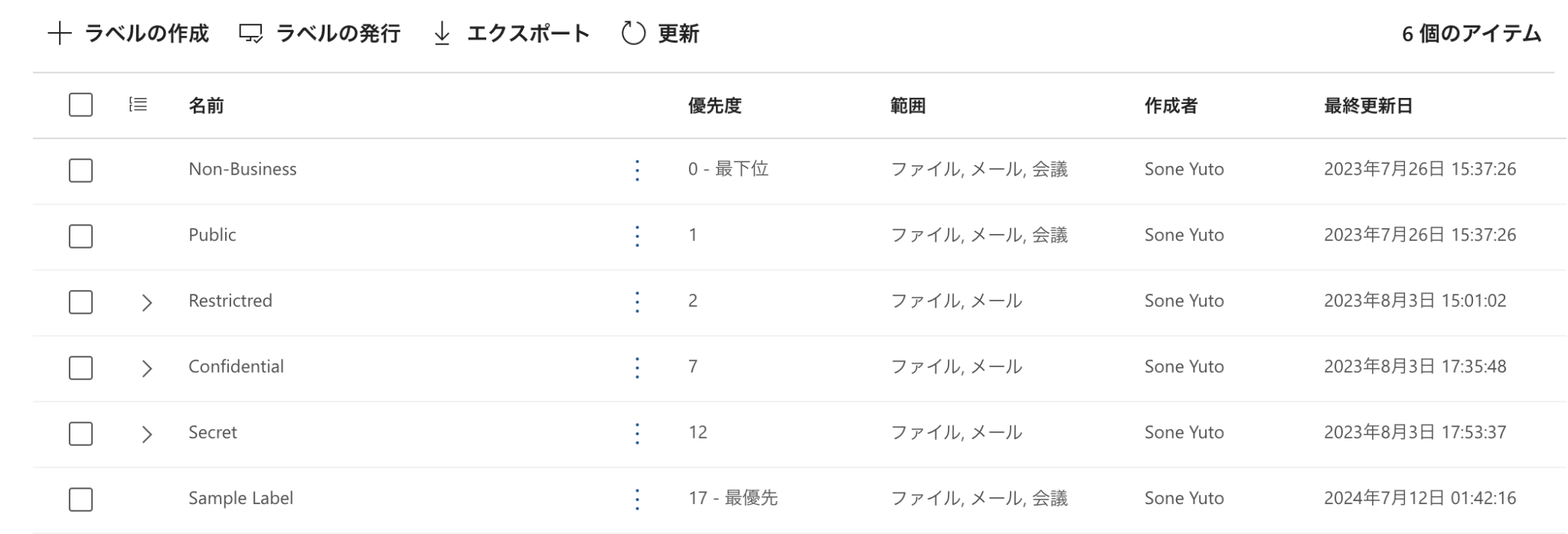This screenshot has width=1568, height=534.
Task: Select the Non-Business row checkbox
Action: 80,170
